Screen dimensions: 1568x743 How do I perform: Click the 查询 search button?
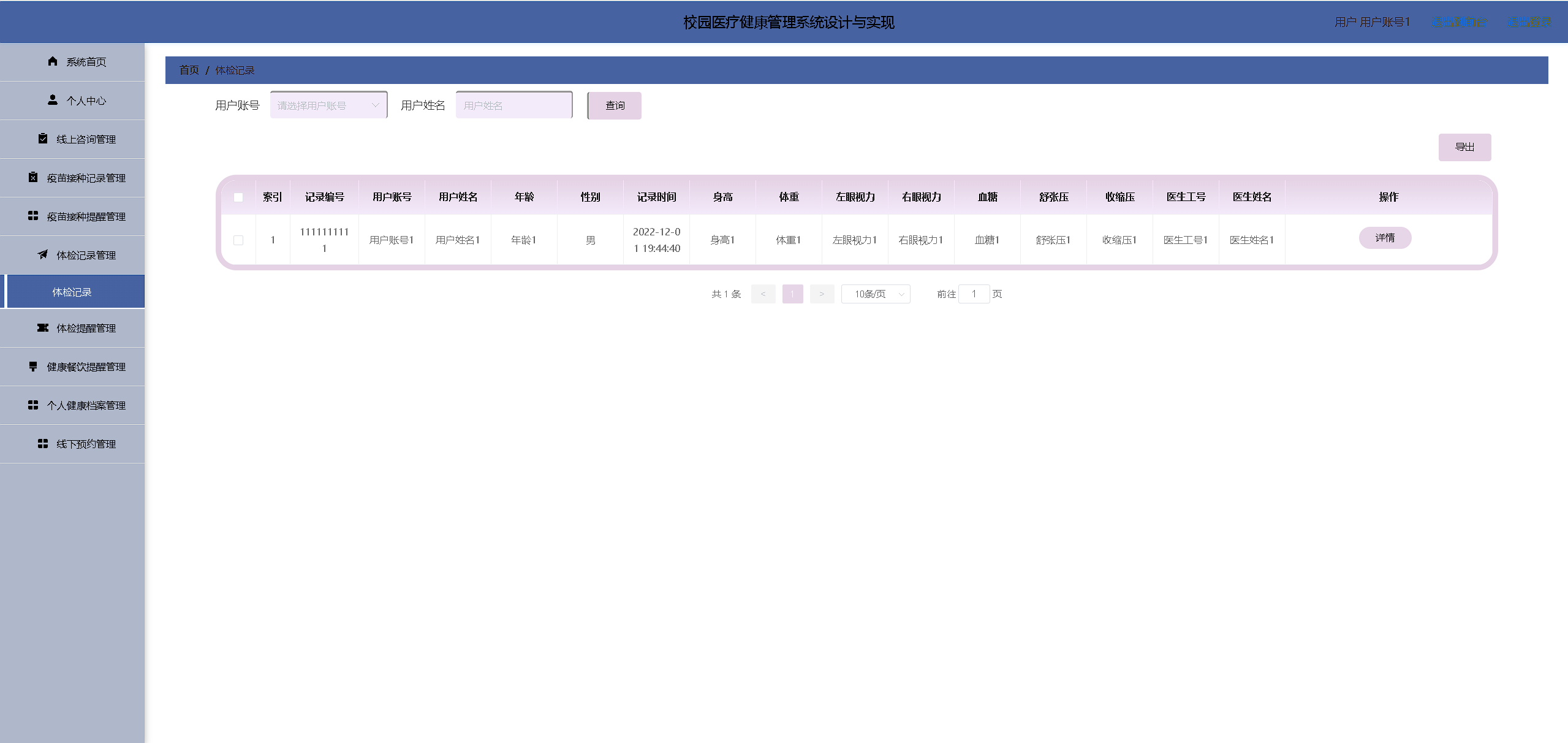click(x=615, y=105)
